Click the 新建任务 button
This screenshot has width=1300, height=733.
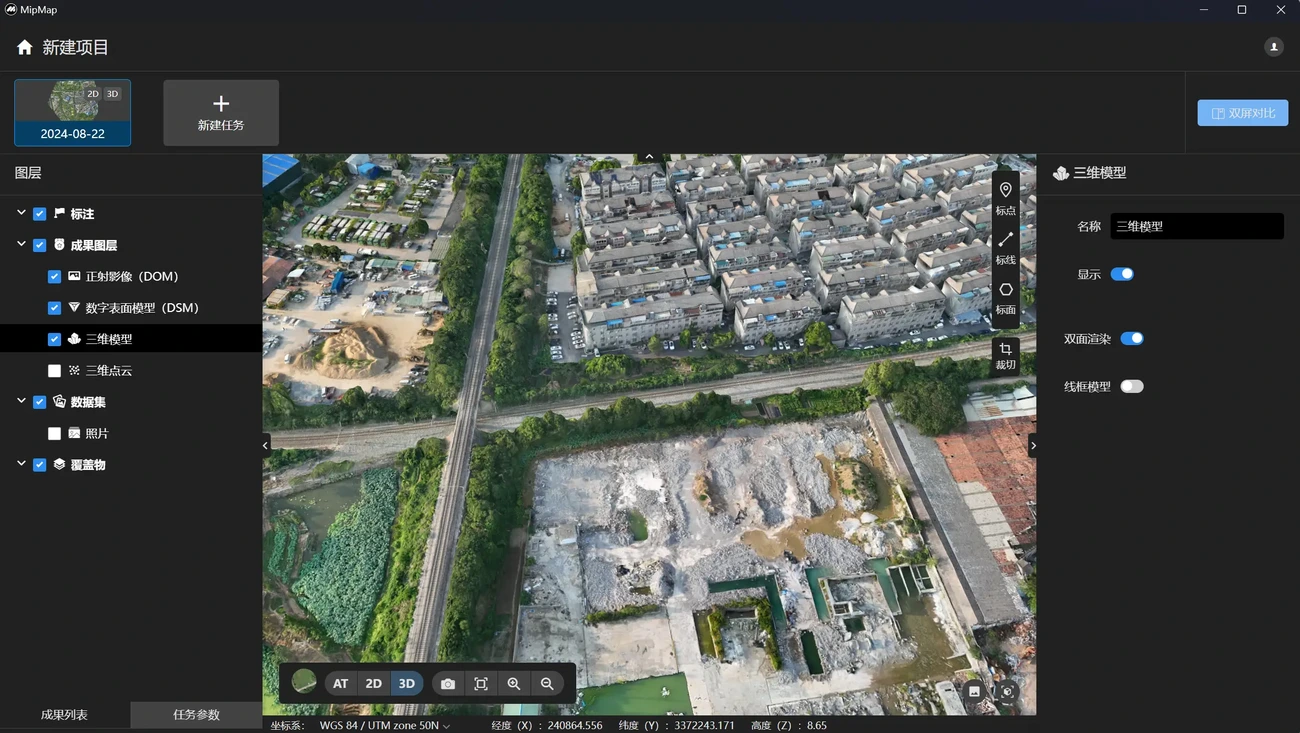[221, 113]
